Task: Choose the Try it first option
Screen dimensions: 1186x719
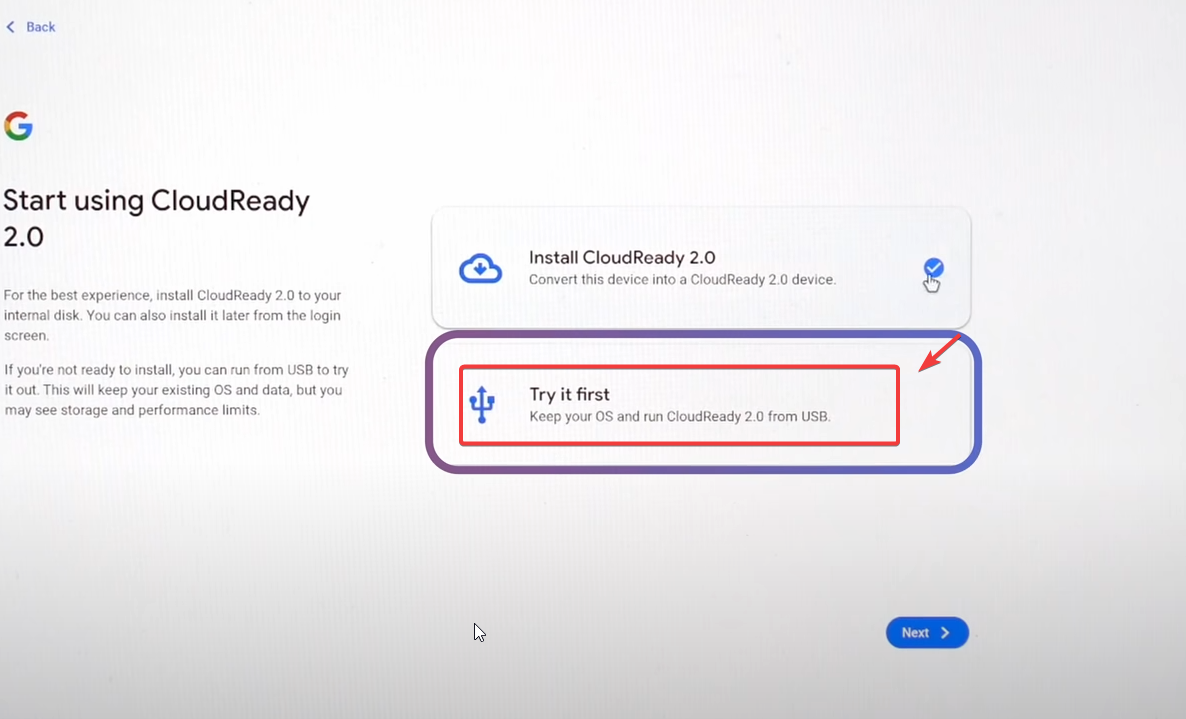Action: pos(701,405)
